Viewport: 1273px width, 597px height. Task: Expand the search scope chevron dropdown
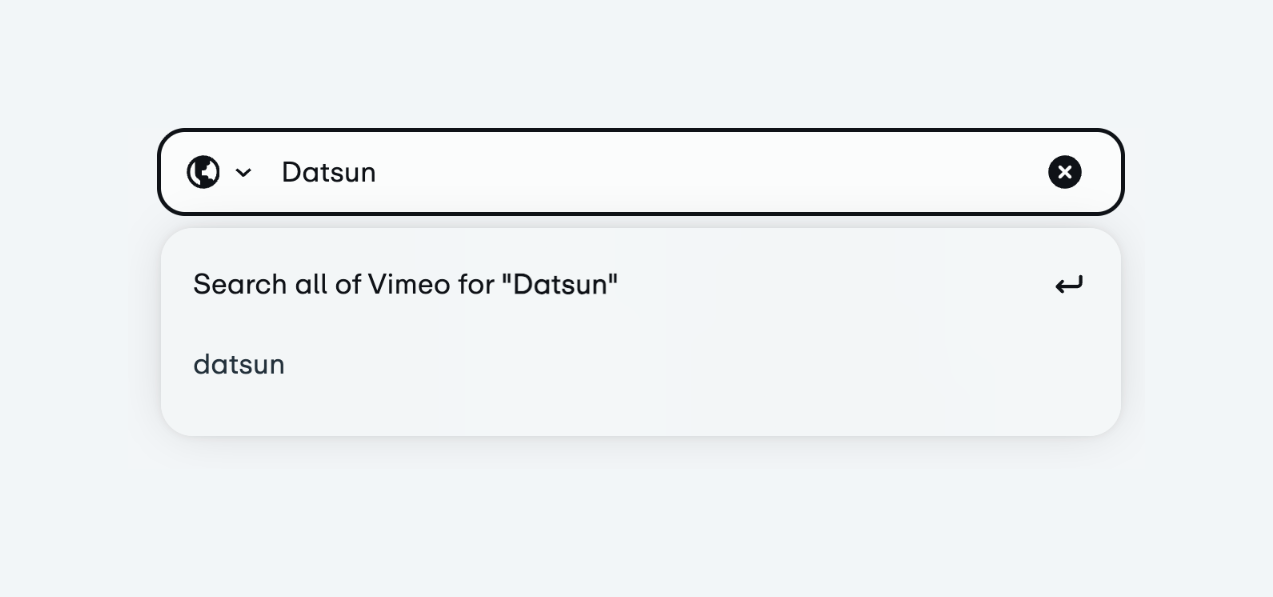pos(243,173)
